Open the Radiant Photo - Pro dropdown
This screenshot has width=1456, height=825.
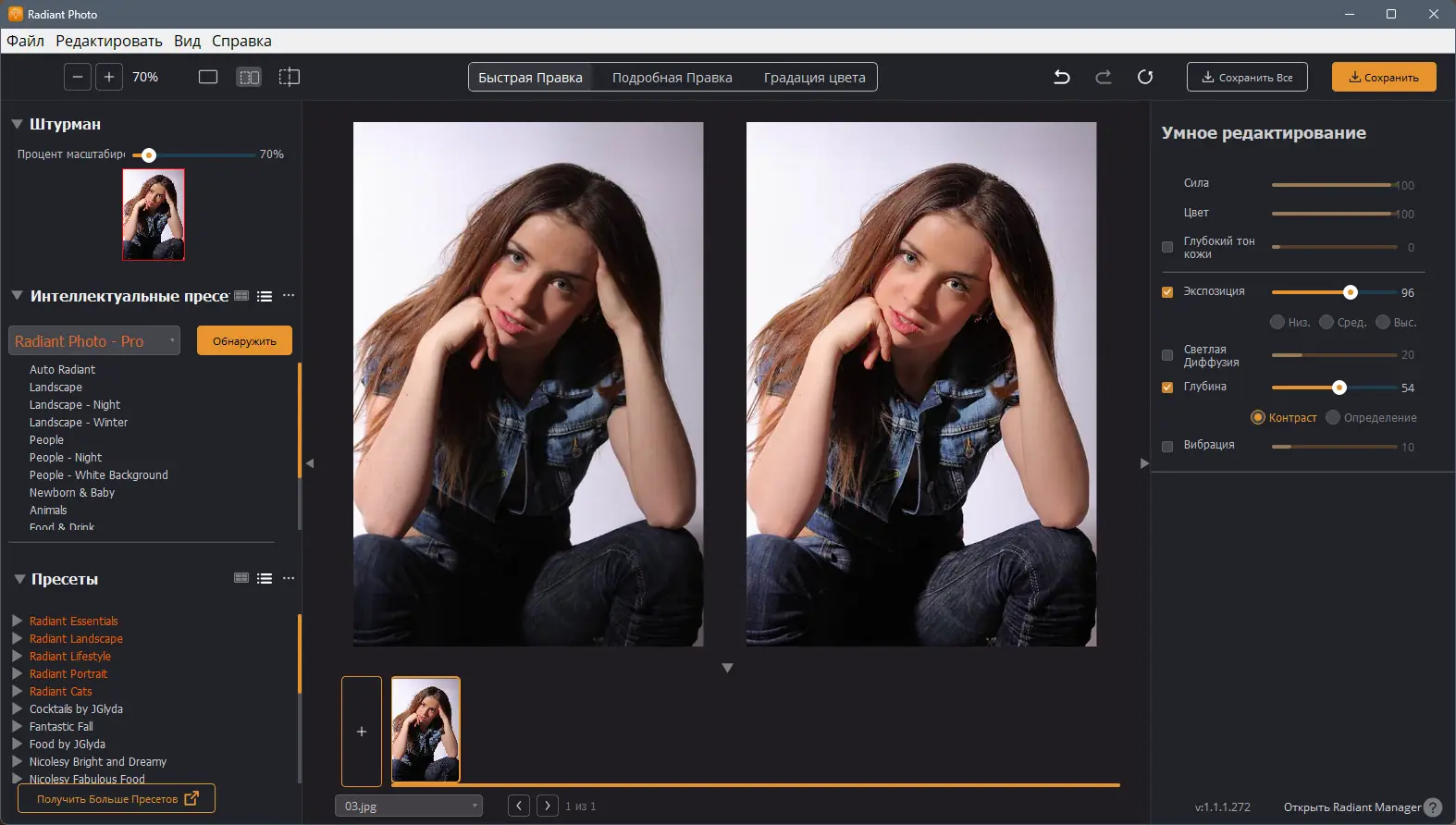tap(94, 340)
